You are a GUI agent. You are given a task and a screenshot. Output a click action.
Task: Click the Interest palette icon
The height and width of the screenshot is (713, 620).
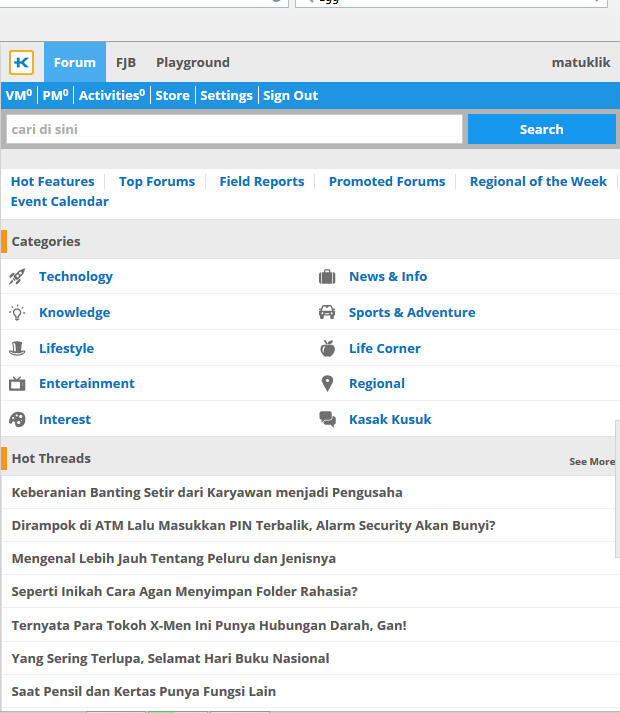click(x=17, y=419)
